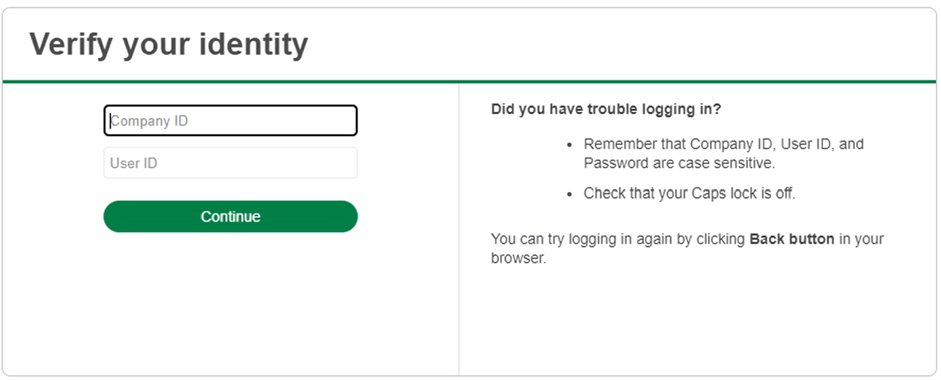Submit the form with the Continue button
Screen dimensions: 941x380
pos(230,216)
